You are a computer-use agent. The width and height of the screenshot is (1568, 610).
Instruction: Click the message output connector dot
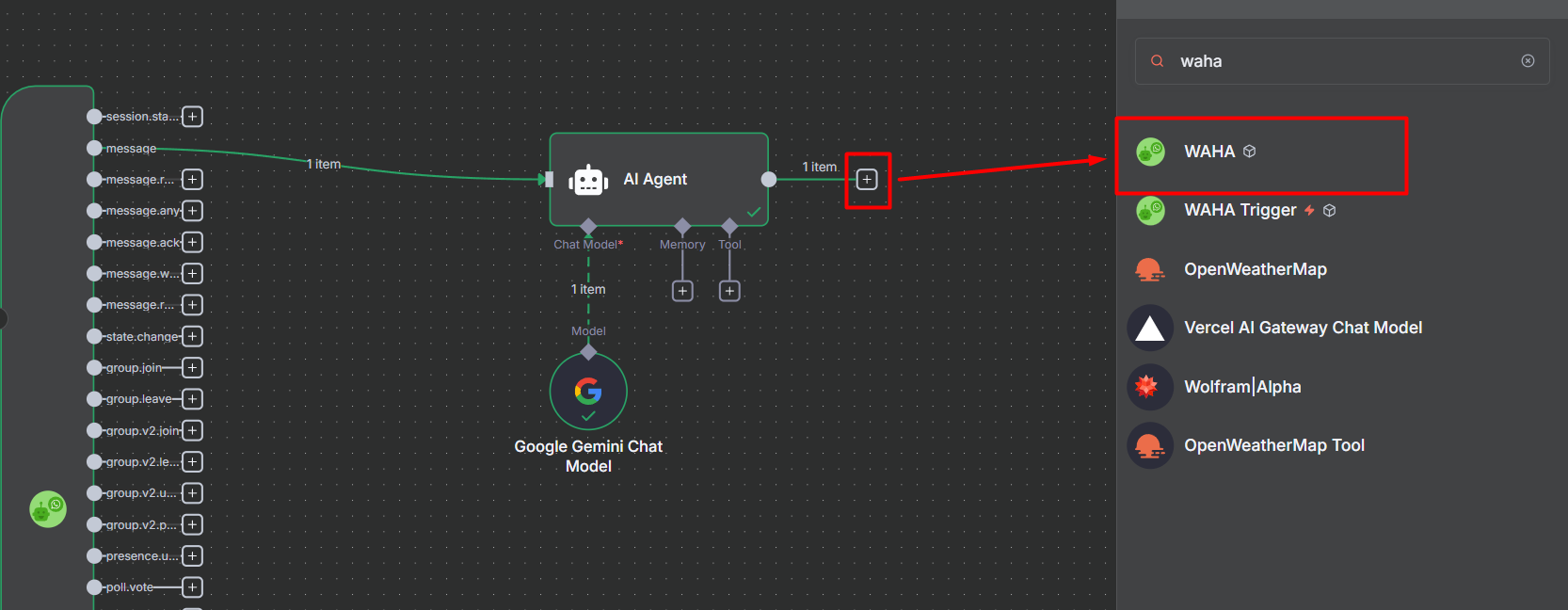94,148
